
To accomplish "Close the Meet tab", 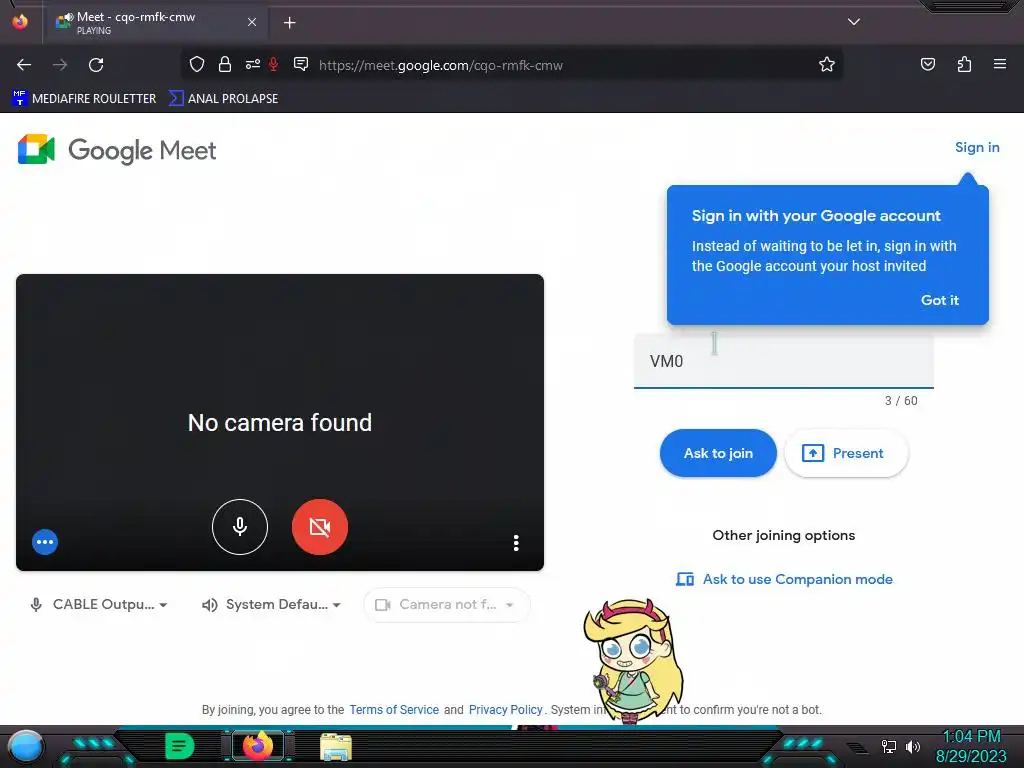I will tap(251, 22).
